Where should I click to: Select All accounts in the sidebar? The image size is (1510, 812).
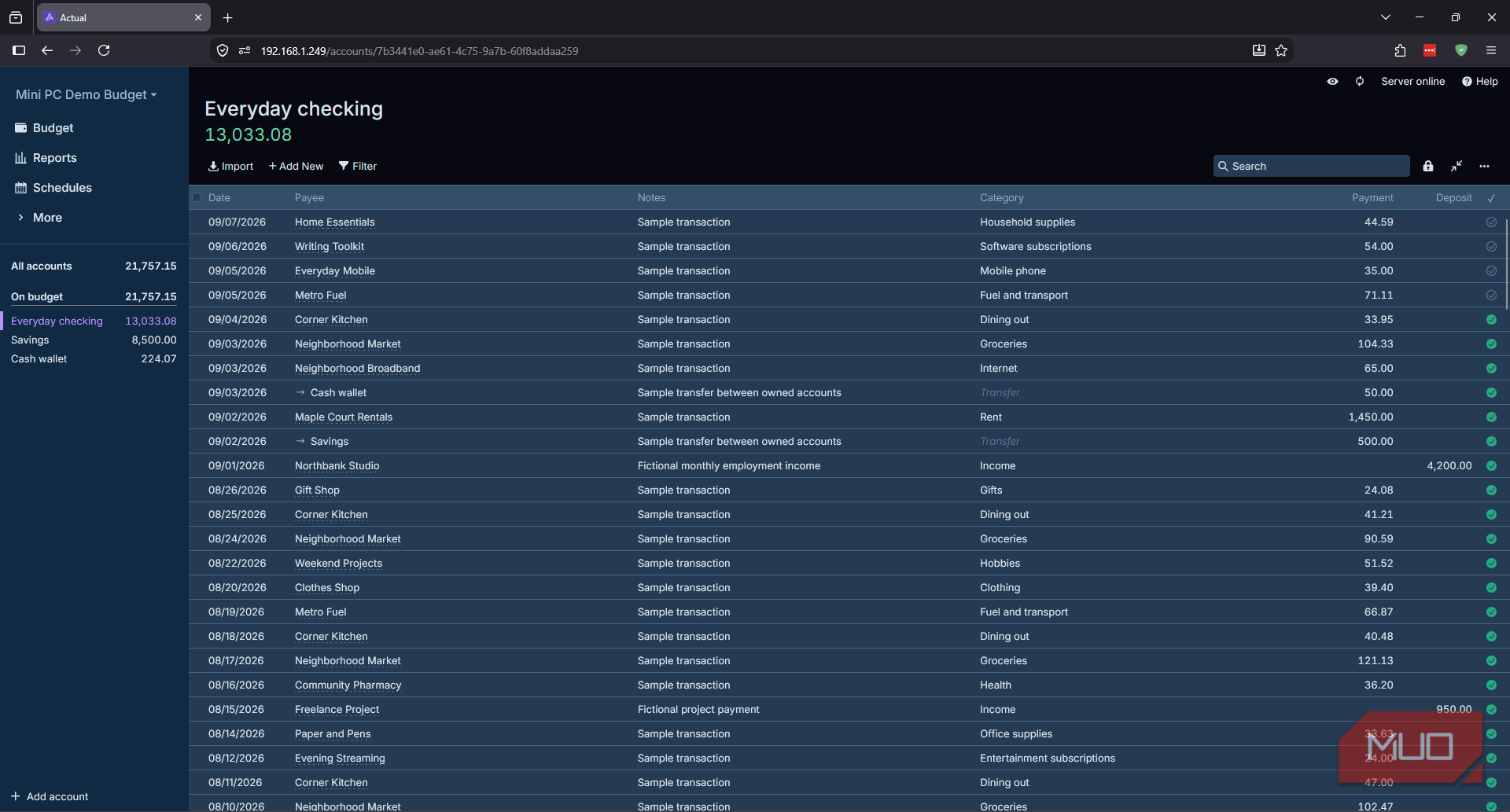point(94,266)
